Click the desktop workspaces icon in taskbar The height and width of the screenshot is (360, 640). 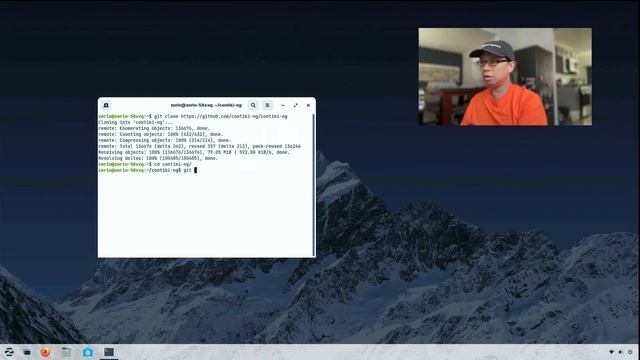point(27,352)
